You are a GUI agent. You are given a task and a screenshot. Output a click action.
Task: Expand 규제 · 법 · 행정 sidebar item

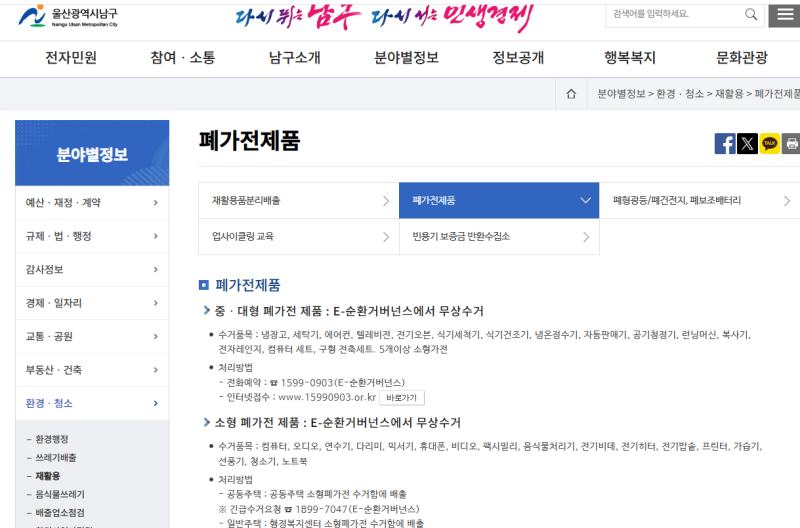tap(92, 236)
